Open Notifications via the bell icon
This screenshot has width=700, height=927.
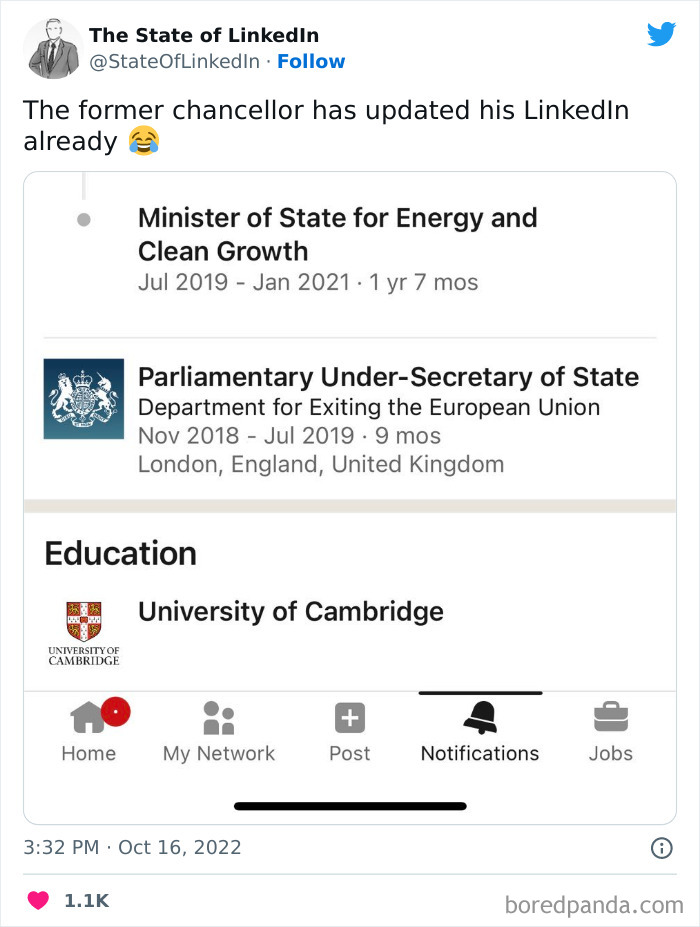(x=480, y=716)
